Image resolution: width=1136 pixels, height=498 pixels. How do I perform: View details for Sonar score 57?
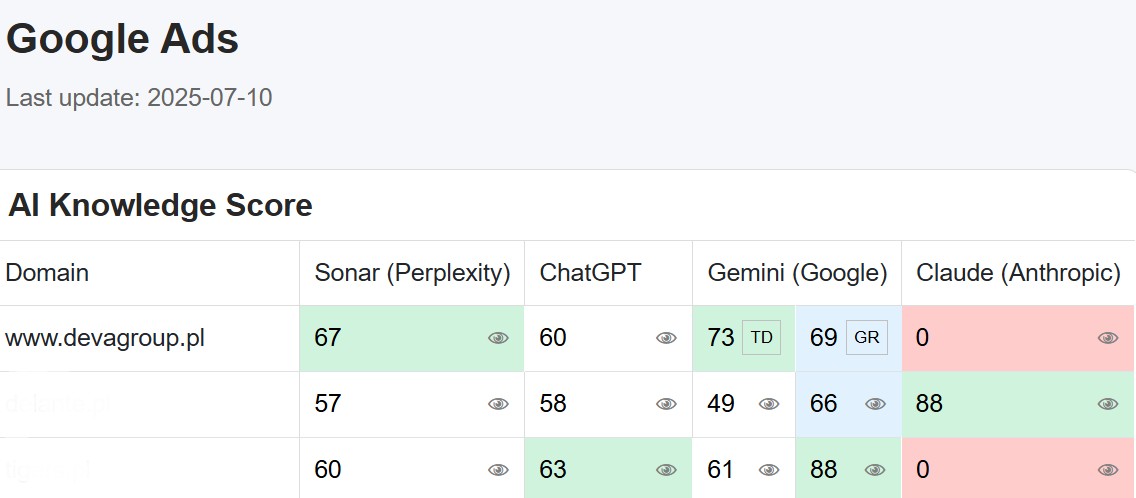[x=498, y=404]
